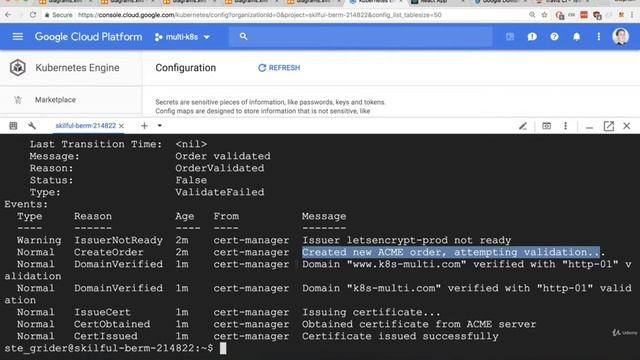640x360 pixels.
Task: Activate Cloud Shell icon in top bar
Action: tap(510, 37)
